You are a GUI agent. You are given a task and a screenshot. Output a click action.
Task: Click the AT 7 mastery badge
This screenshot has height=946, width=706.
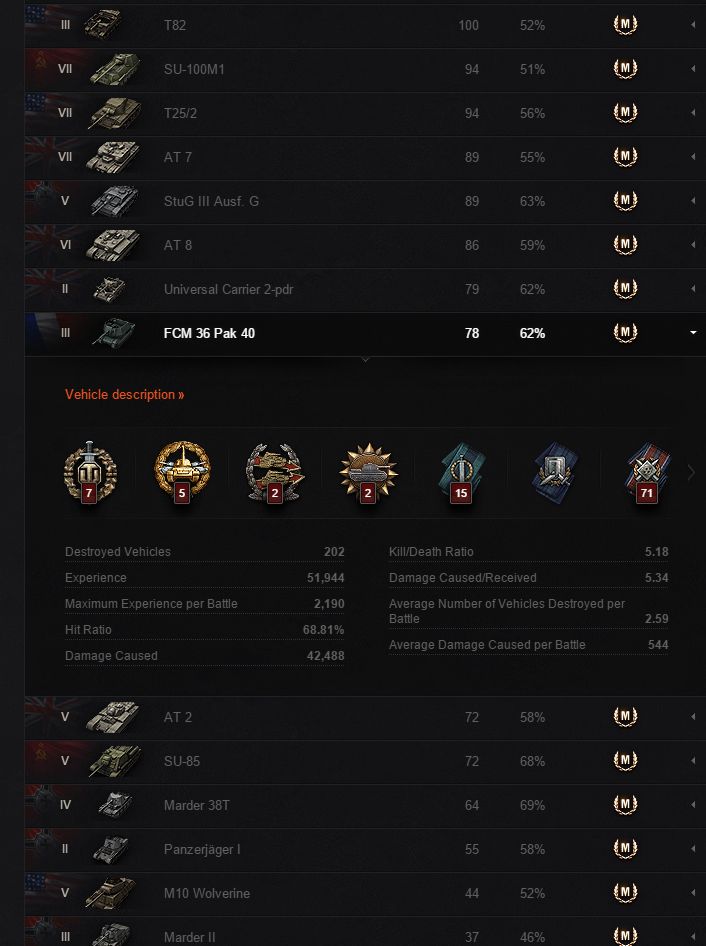pos(625,157)
